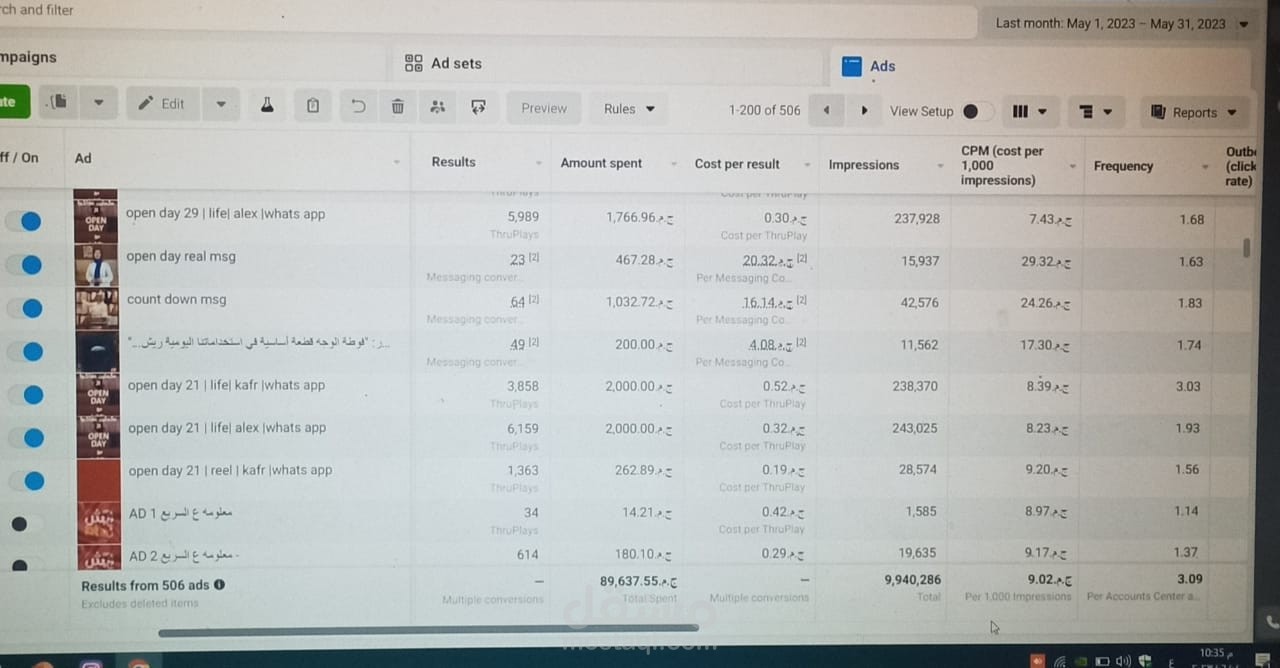
Task: Toggle off the 'open day 29 | life| alex' ad
Action: 25,221
